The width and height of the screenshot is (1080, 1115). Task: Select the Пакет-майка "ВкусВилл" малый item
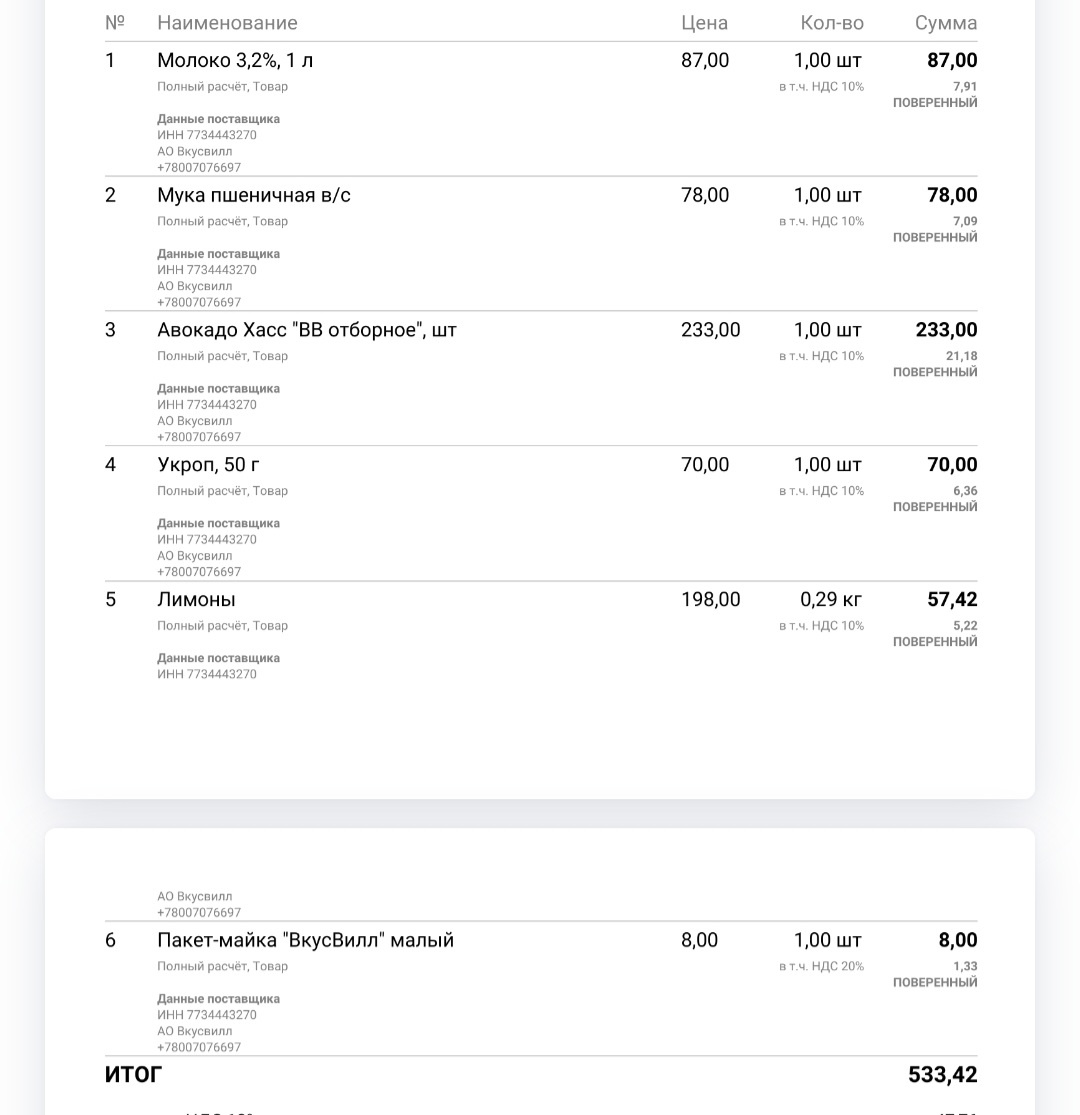tap(305, 941)
